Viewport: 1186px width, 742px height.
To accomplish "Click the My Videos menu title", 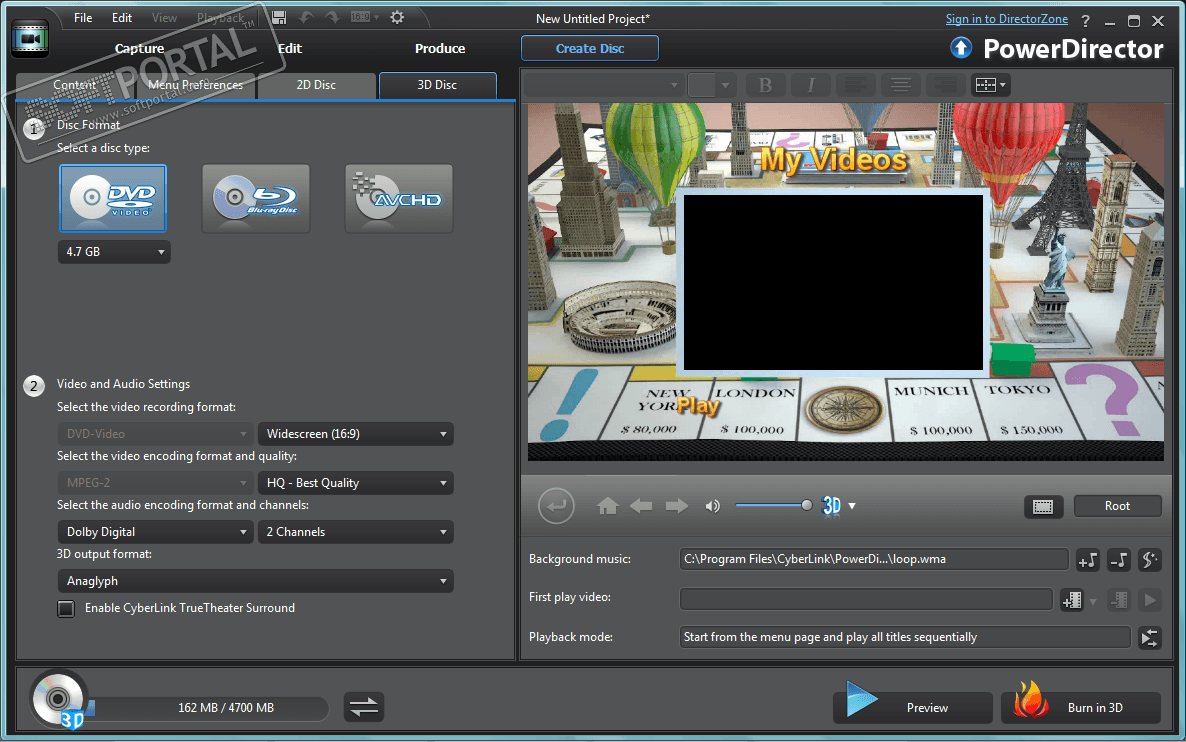I will click(x=834, y=160).
